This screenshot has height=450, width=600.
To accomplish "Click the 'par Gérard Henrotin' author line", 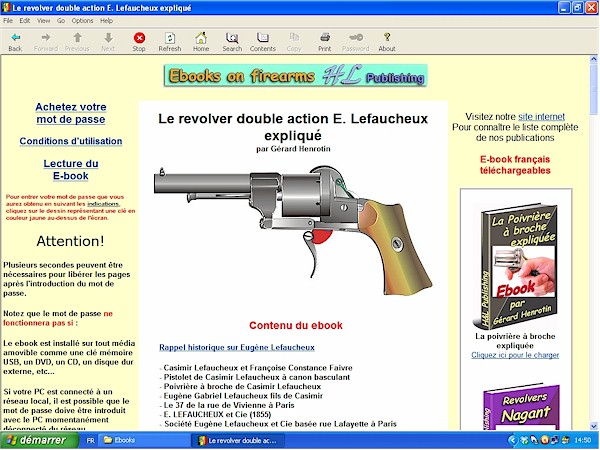I will click(293, 149).
